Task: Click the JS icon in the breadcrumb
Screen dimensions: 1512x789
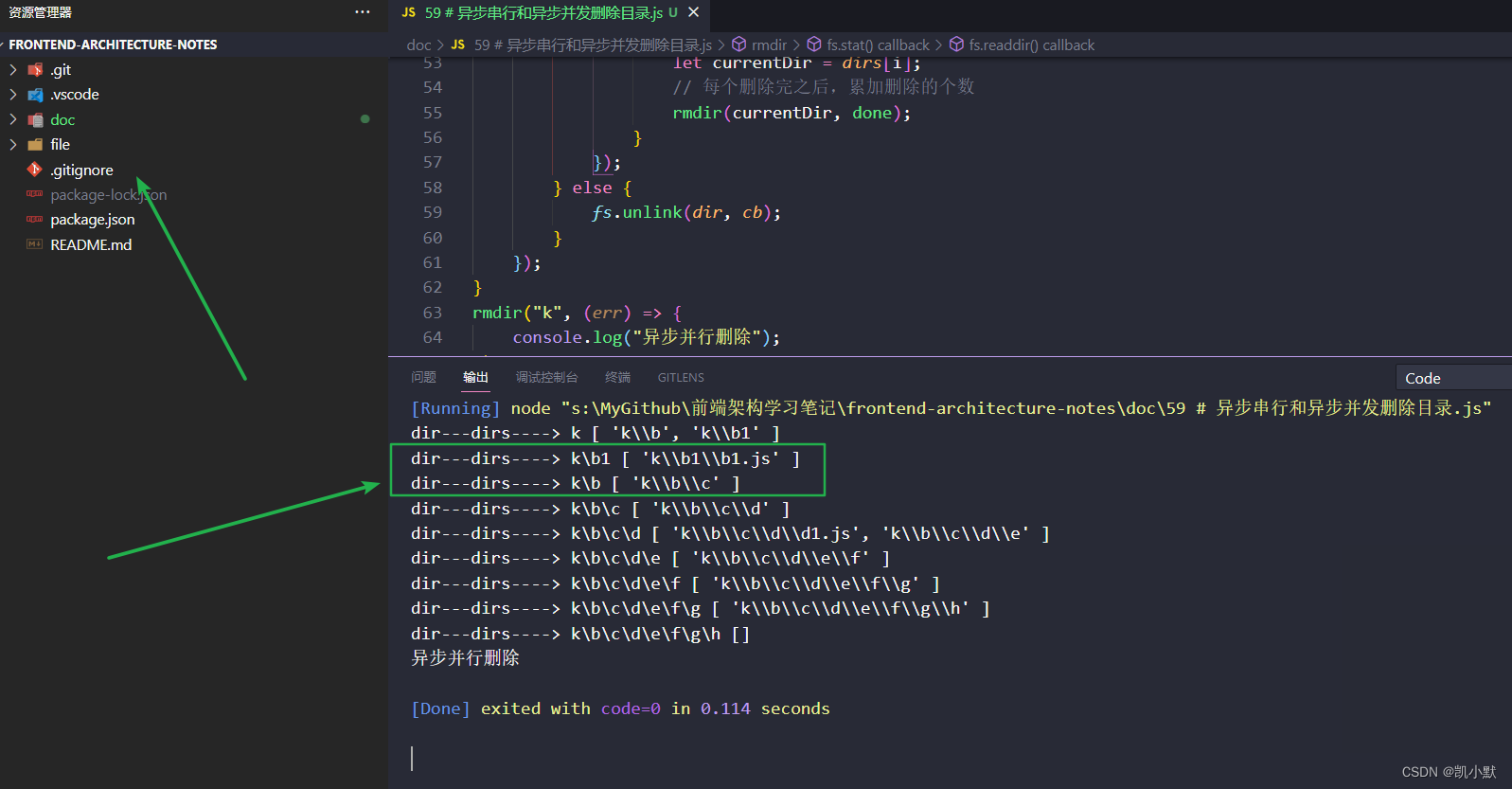Action: pyautogui.click(x=458, y=45)
